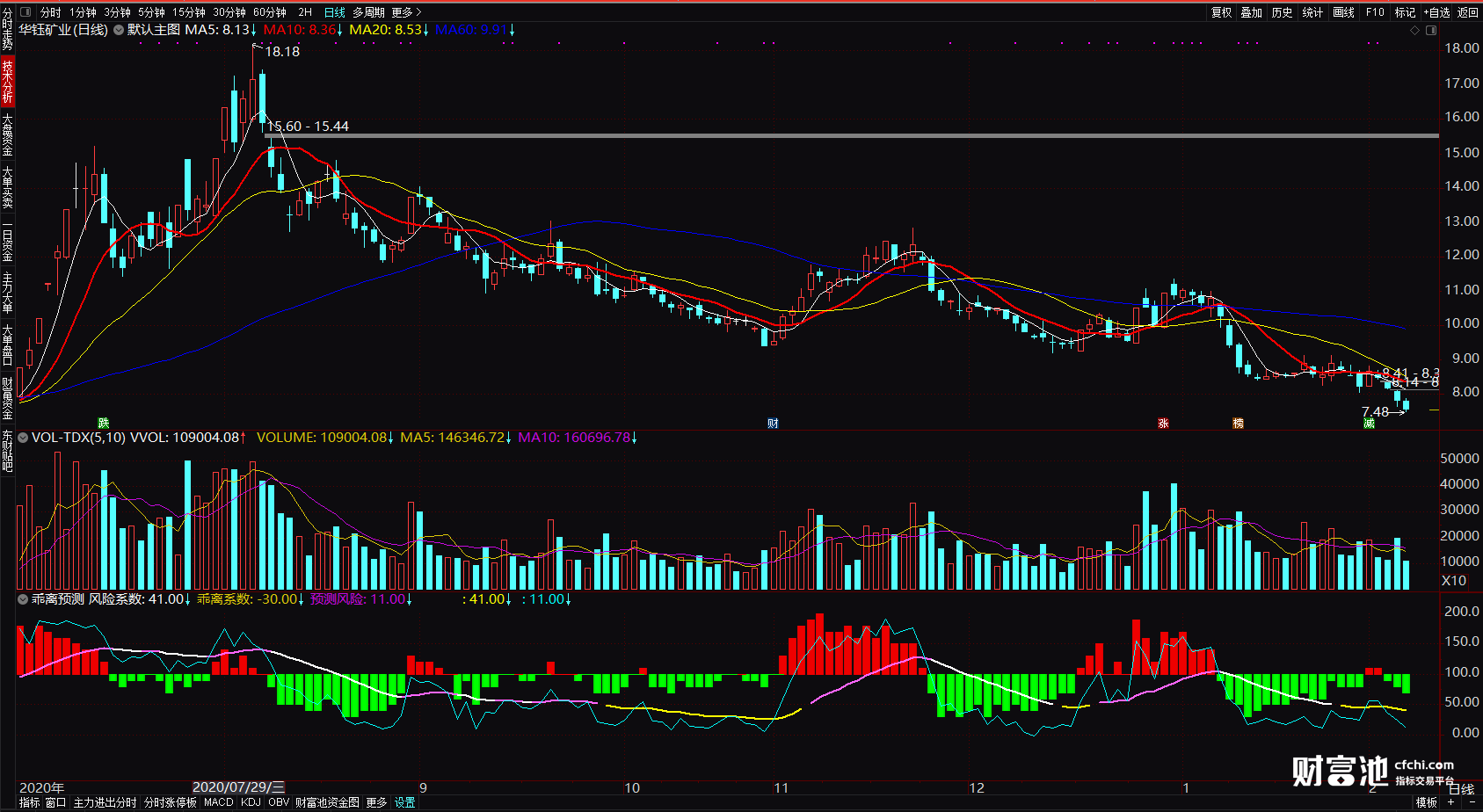This screenshot has width=1483, height=812.
Task: Click the 标记 mark button
Action: coord(1405,12)
